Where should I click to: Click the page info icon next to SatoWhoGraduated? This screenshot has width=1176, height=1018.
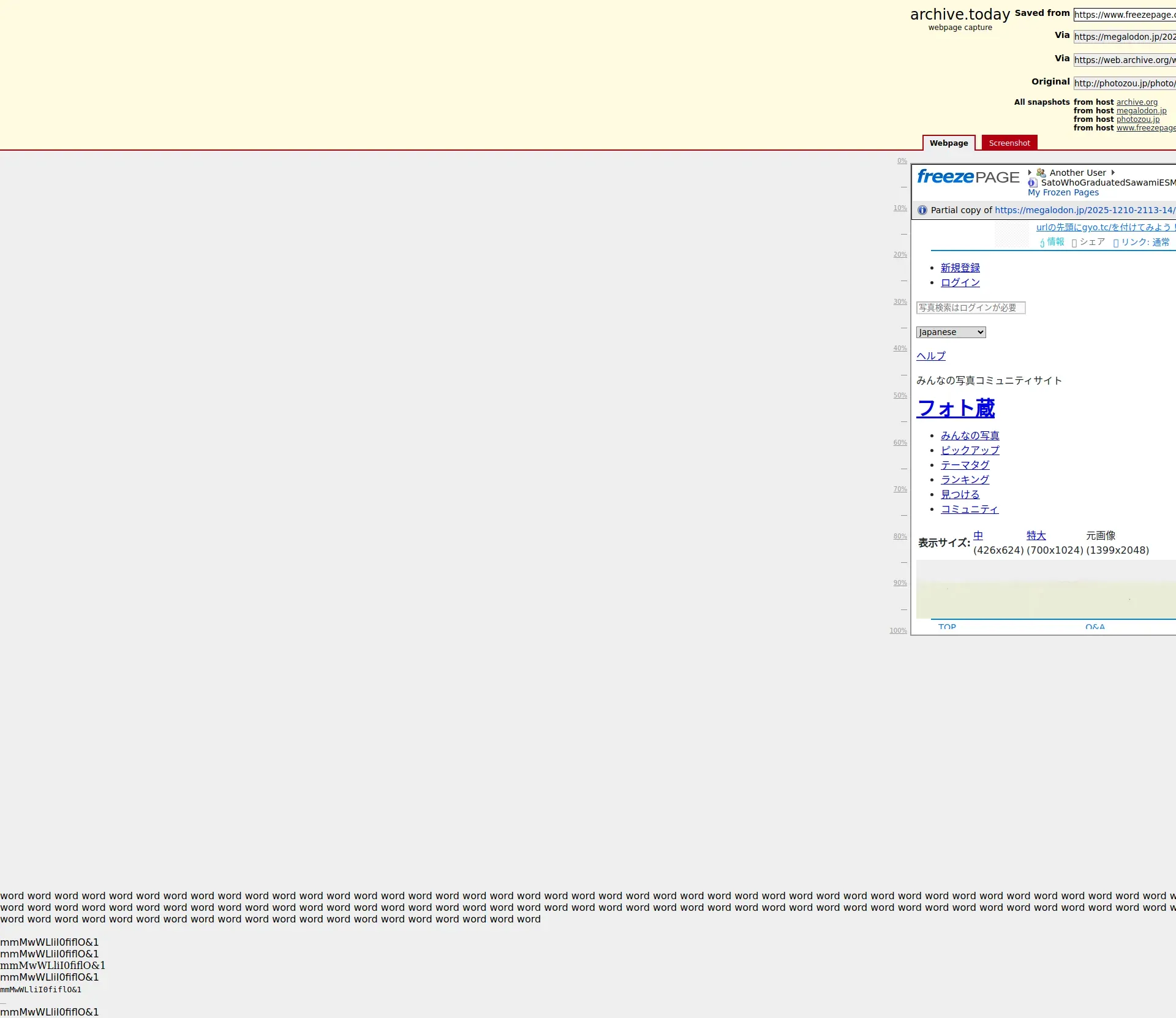pos(1032,183)
